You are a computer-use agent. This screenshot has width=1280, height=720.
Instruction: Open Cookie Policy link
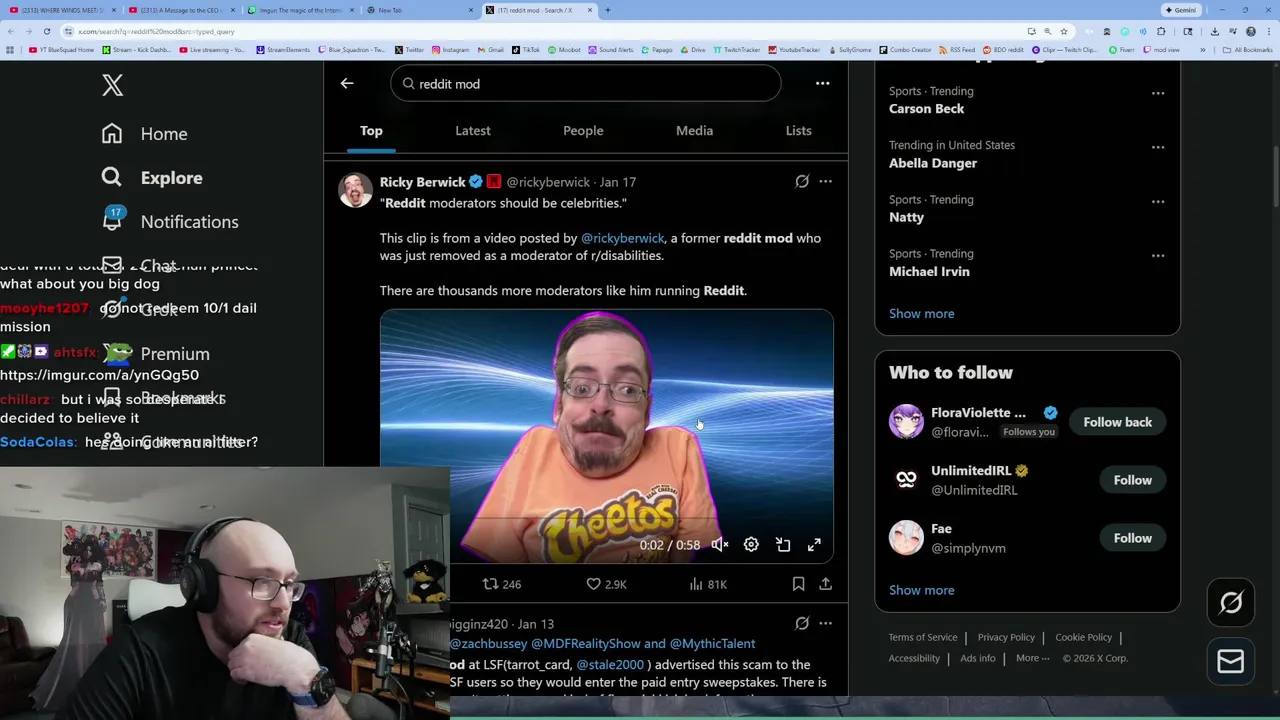(x=1083, y=637)
